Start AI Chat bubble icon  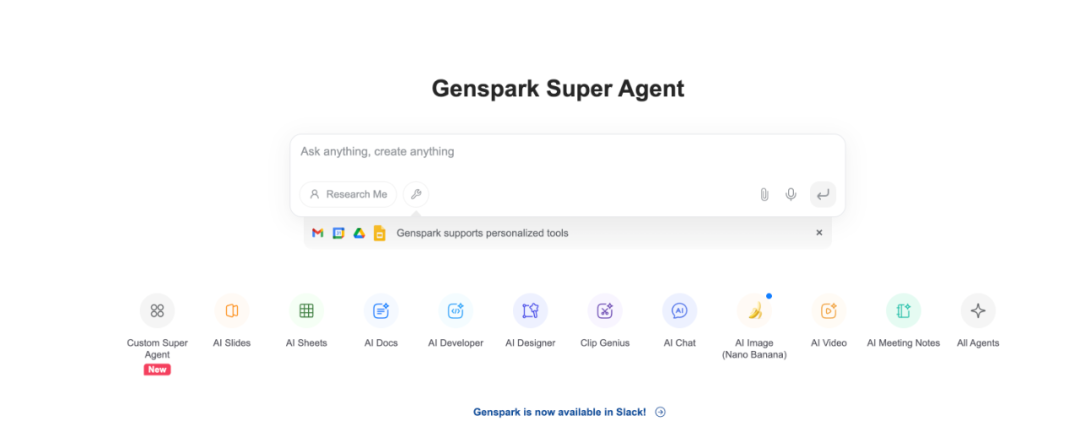point(680,311)
